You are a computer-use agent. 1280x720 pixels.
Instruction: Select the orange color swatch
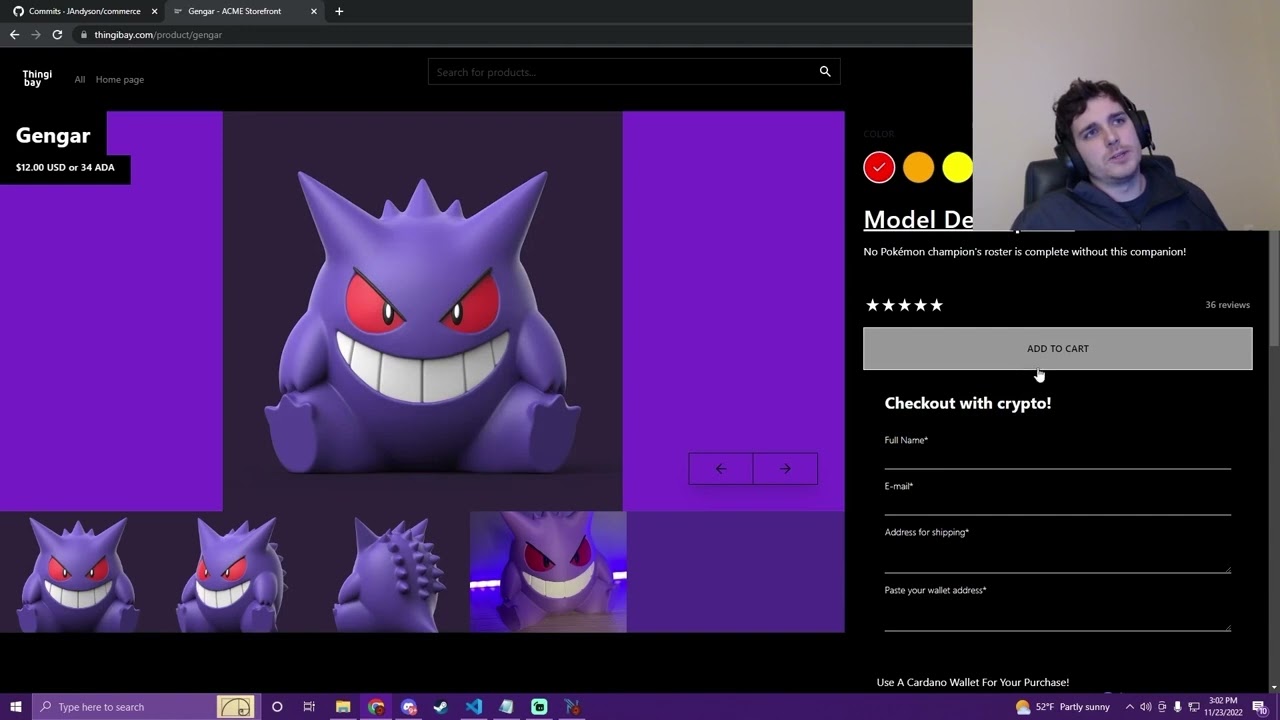point(918,167)
